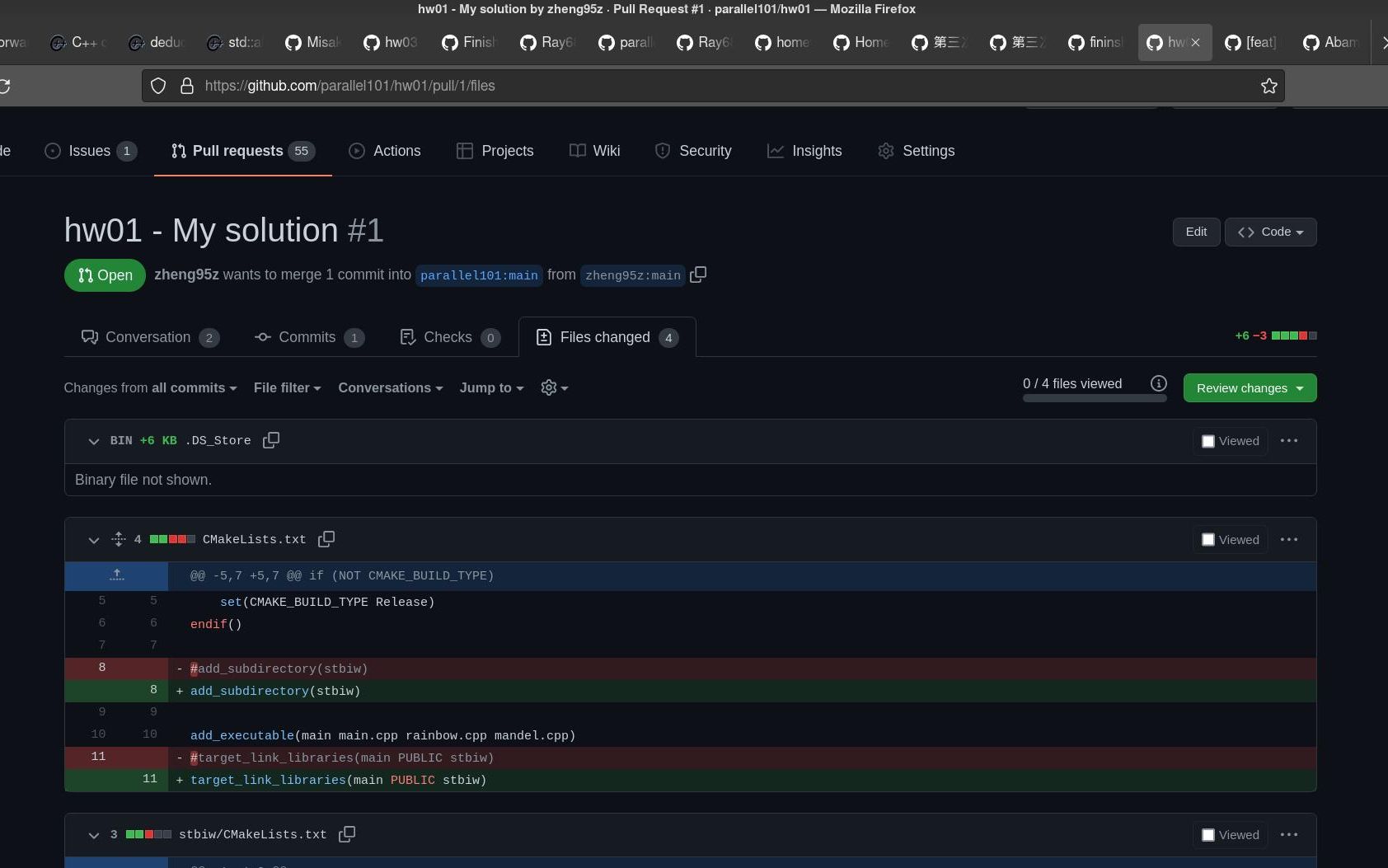This screenshot has width=1388, height=868.
Task: Open the zheng95z profile link
Action: click(x=186, y=274)
